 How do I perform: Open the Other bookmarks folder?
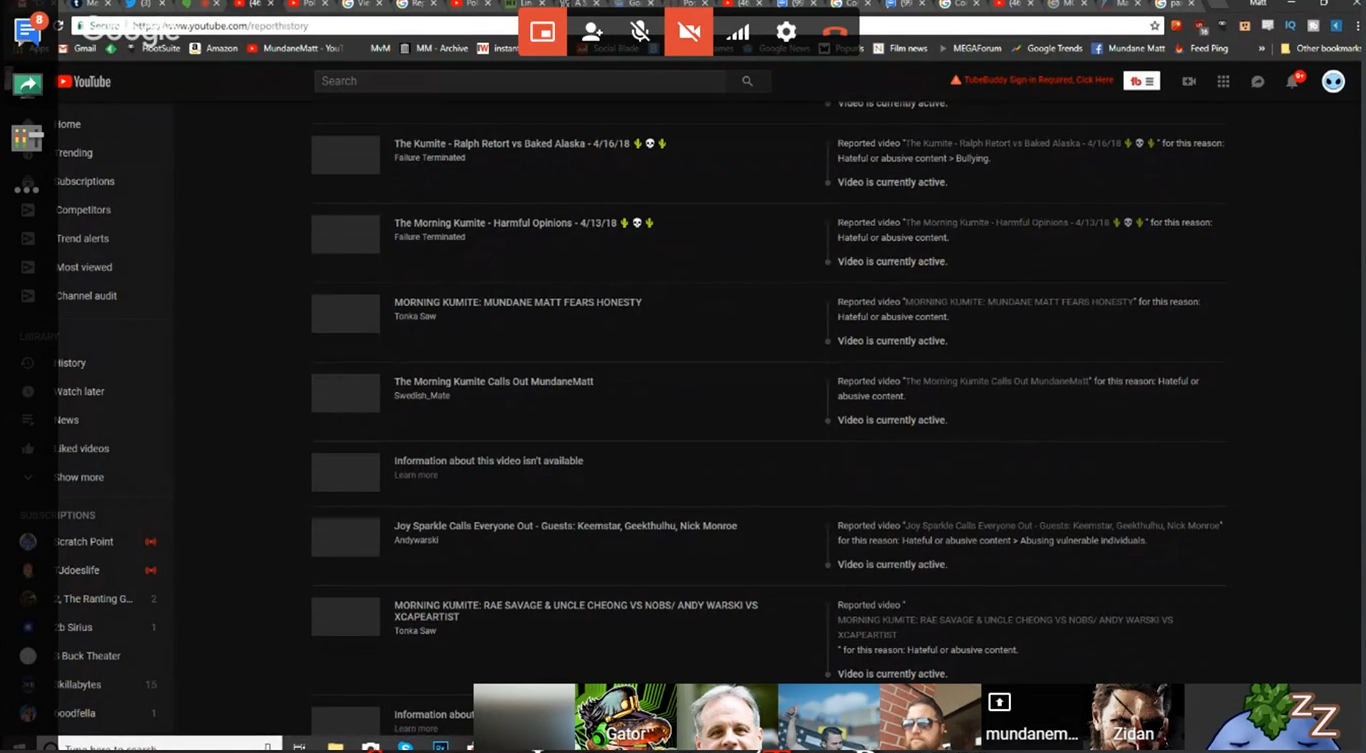[1321, 48]
